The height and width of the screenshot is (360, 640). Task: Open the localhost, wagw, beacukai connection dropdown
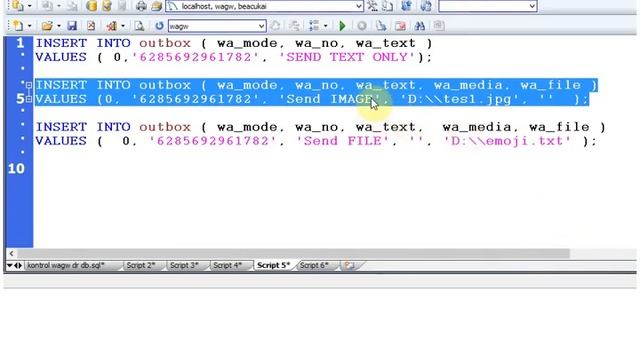tap(358, 6)
